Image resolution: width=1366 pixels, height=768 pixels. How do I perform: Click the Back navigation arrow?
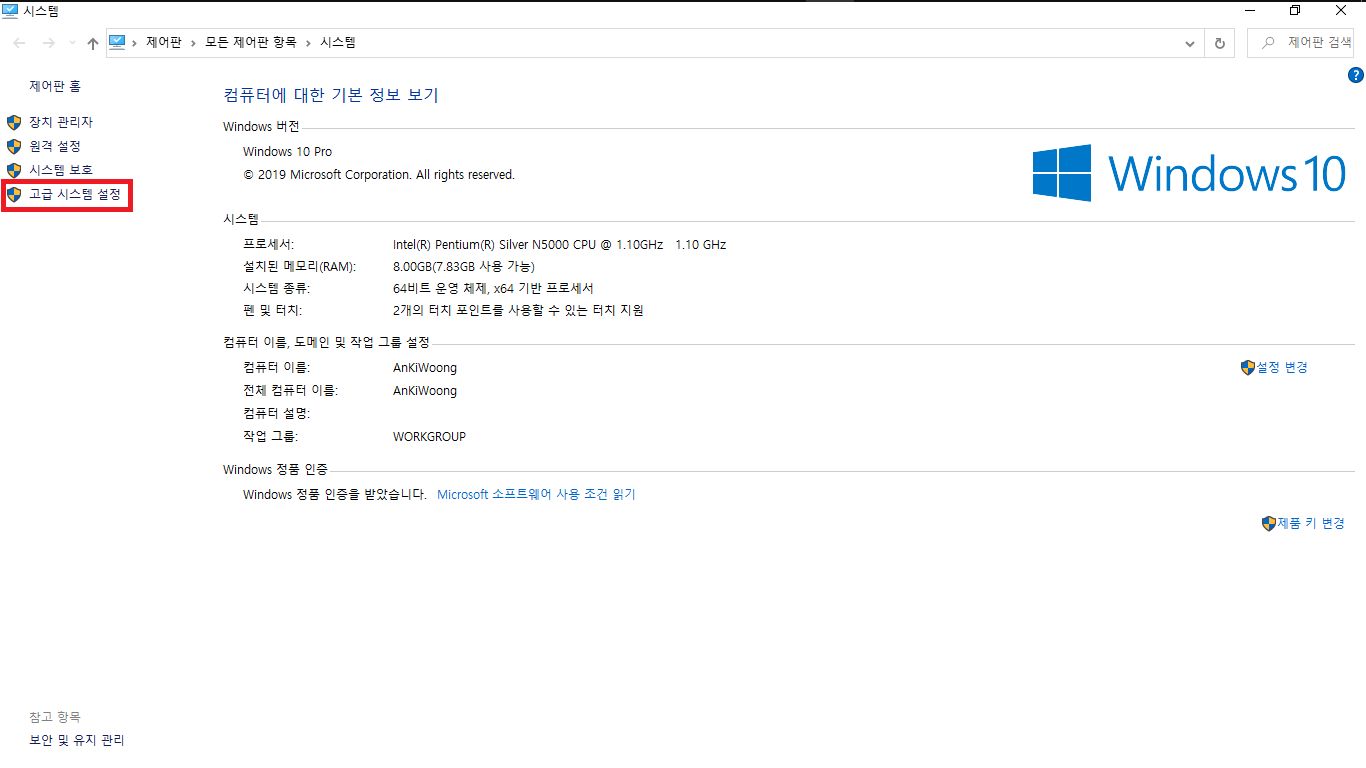(x=20, y=43)
